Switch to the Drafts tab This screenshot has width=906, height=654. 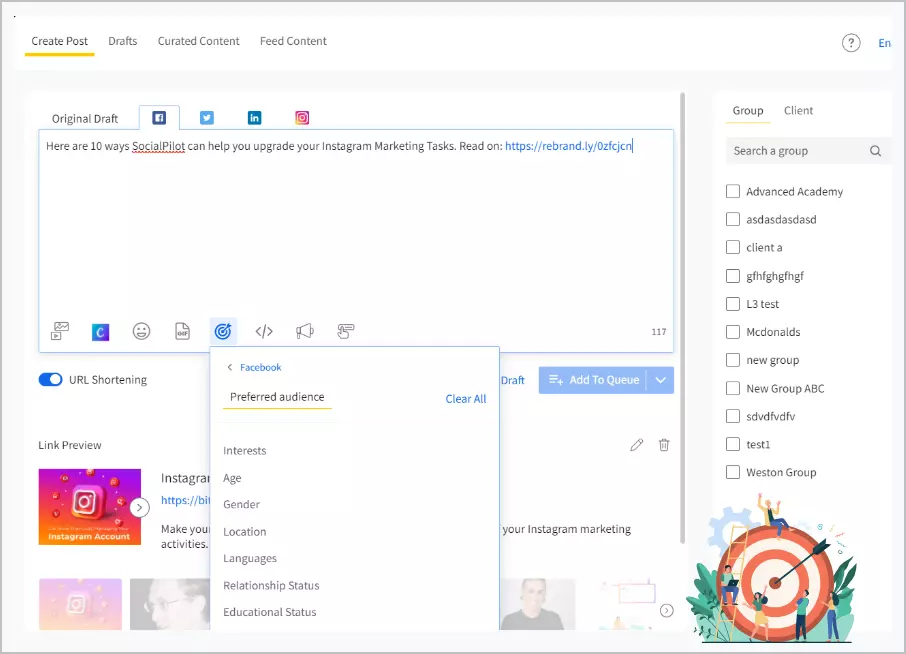123,41
